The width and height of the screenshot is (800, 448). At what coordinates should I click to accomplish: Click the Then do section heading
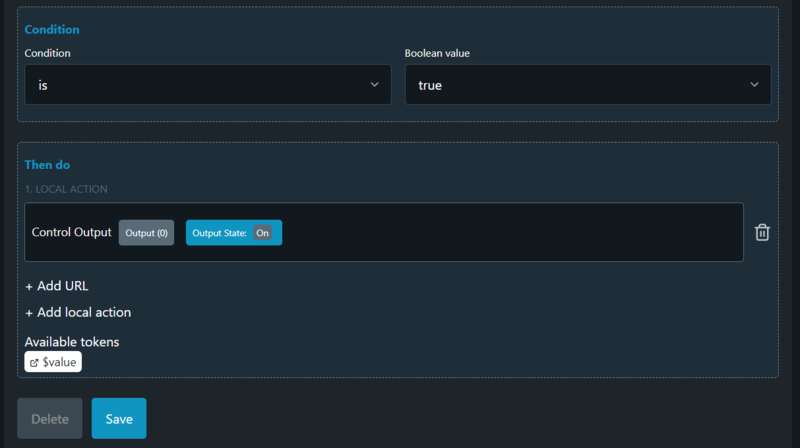47,165
